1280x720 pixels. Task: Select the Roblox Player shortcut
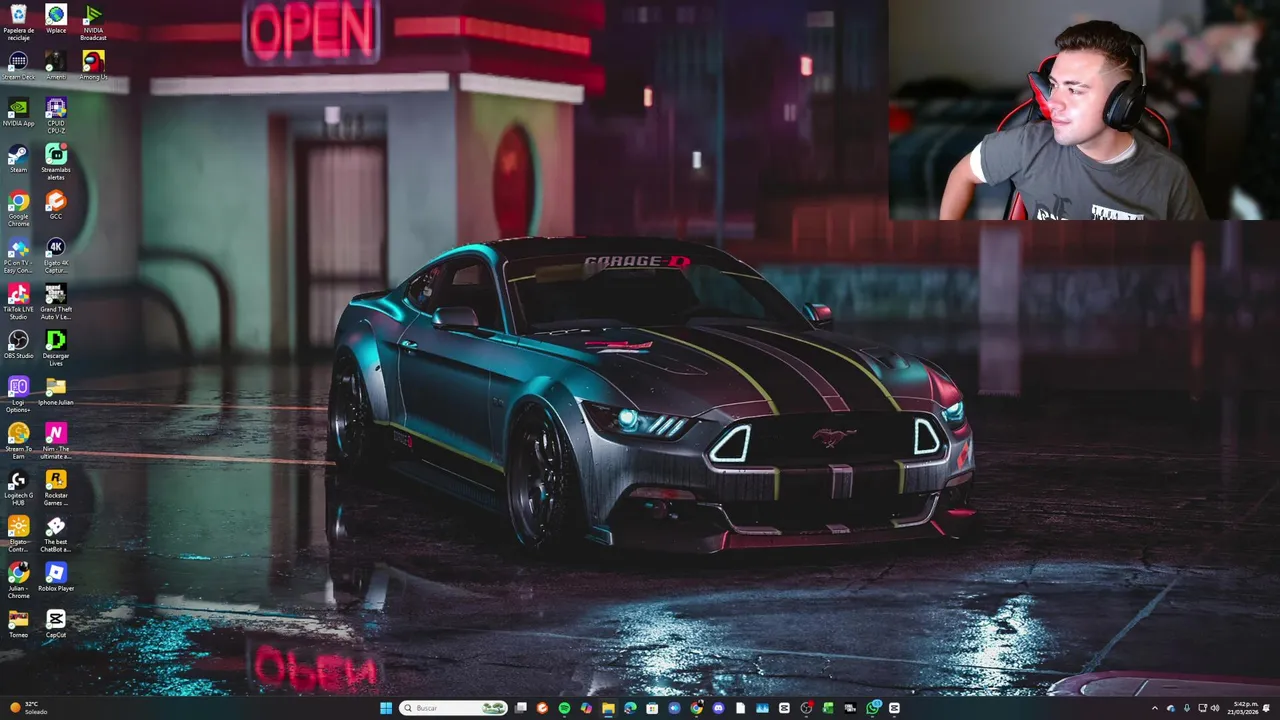(x=56, y=577)
